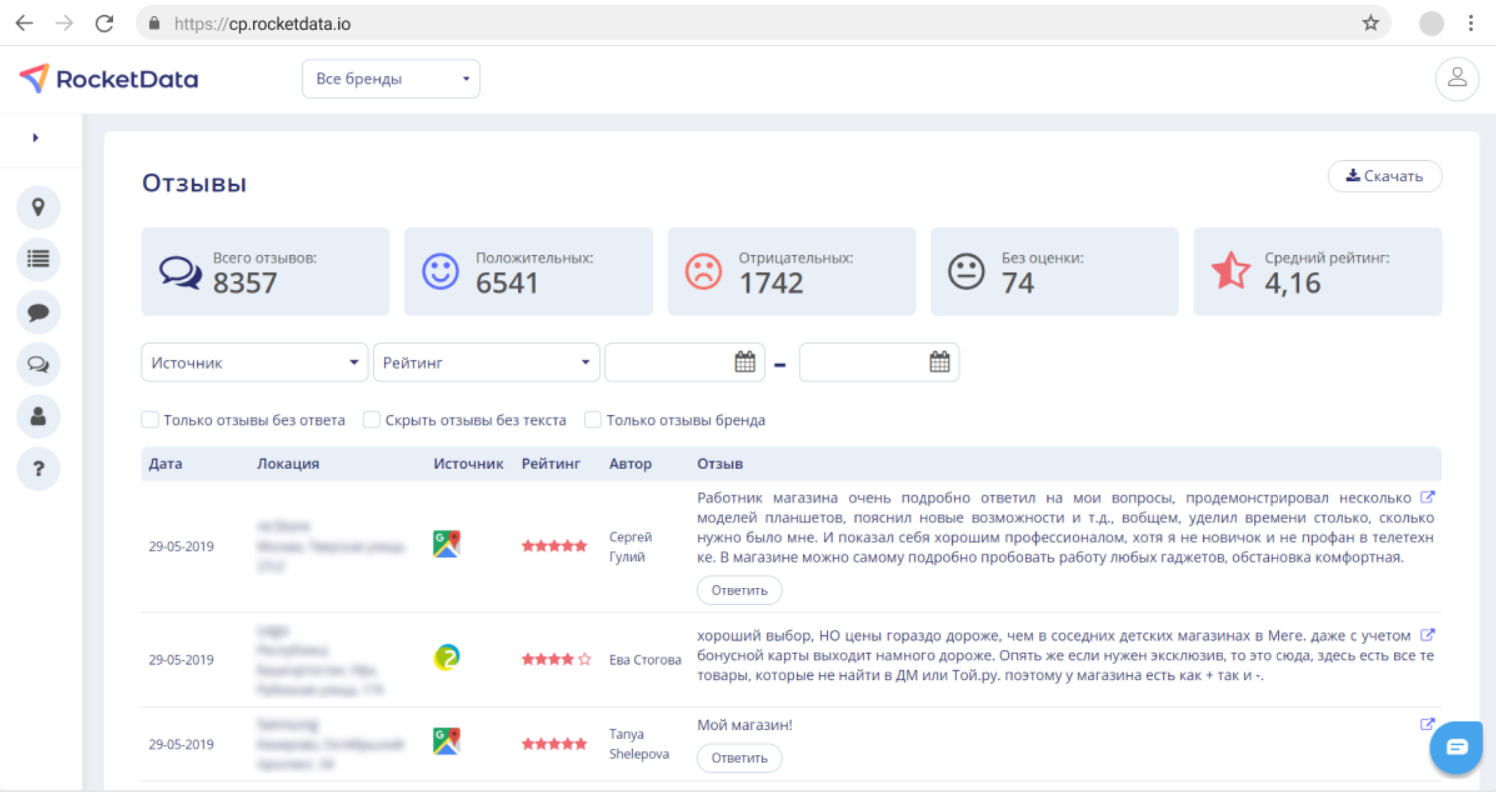This screenshot has height=792, width=1496.
Task: Enable 'Только отзывы бренда'
Action: (592, 420)
